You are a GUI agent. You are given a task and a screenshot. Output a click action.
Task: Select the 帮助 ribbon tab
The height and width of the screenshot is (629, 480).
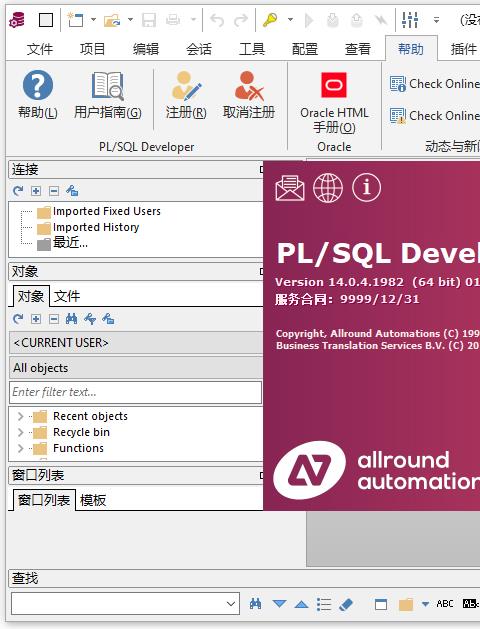[411, 49]
